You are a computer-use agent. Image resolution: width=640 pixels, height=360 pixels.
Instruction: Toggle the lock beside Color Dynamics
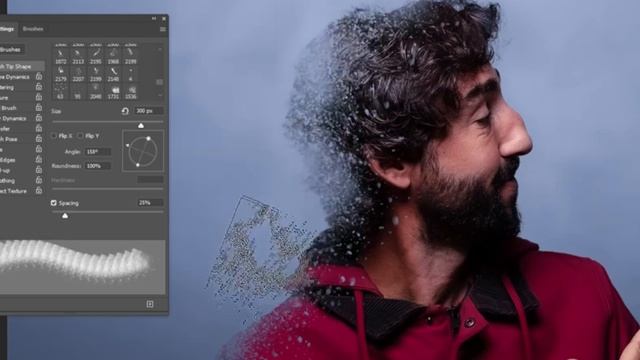coord(39,118)
